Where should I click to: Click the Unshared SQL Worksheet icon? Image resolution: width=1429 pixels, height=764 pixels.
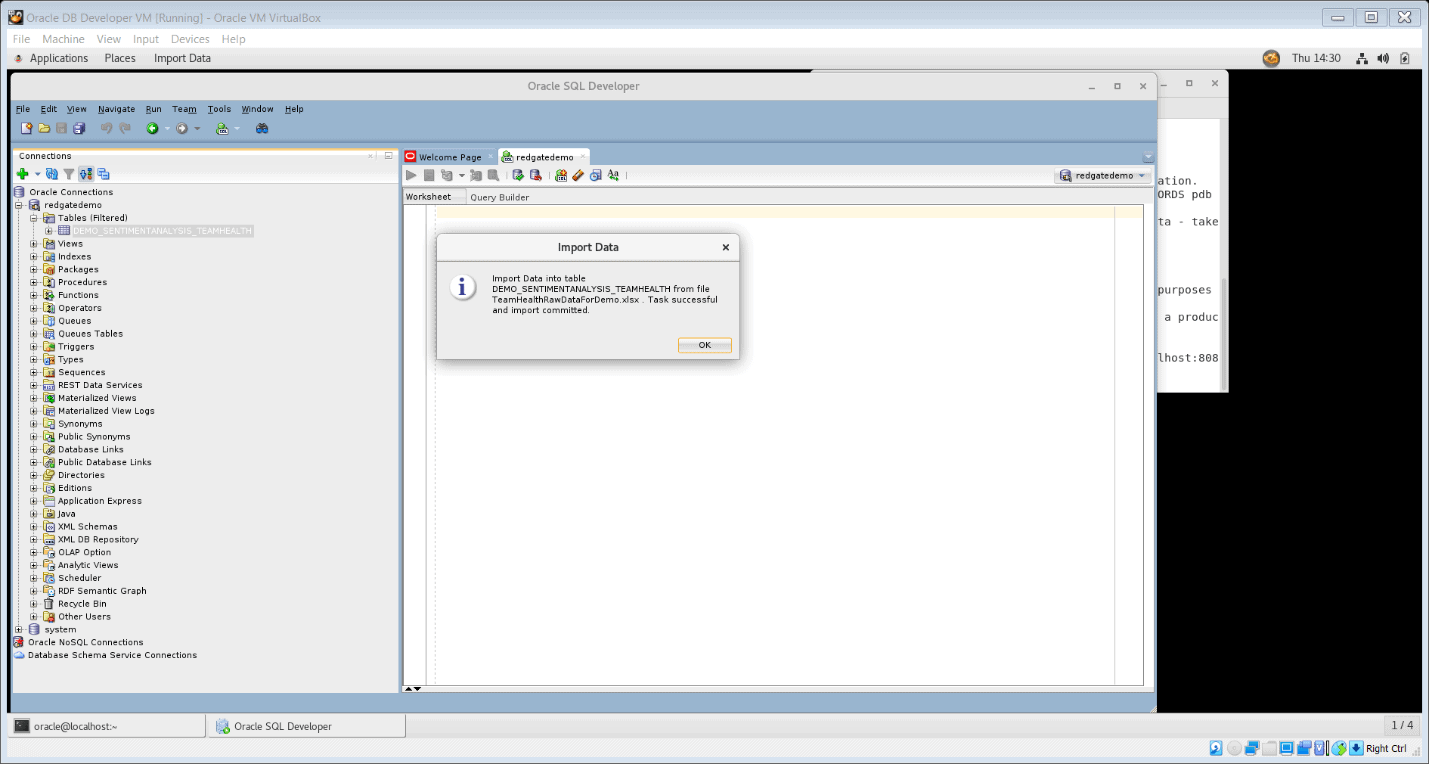pyautogui.click(x=561, y=175)
